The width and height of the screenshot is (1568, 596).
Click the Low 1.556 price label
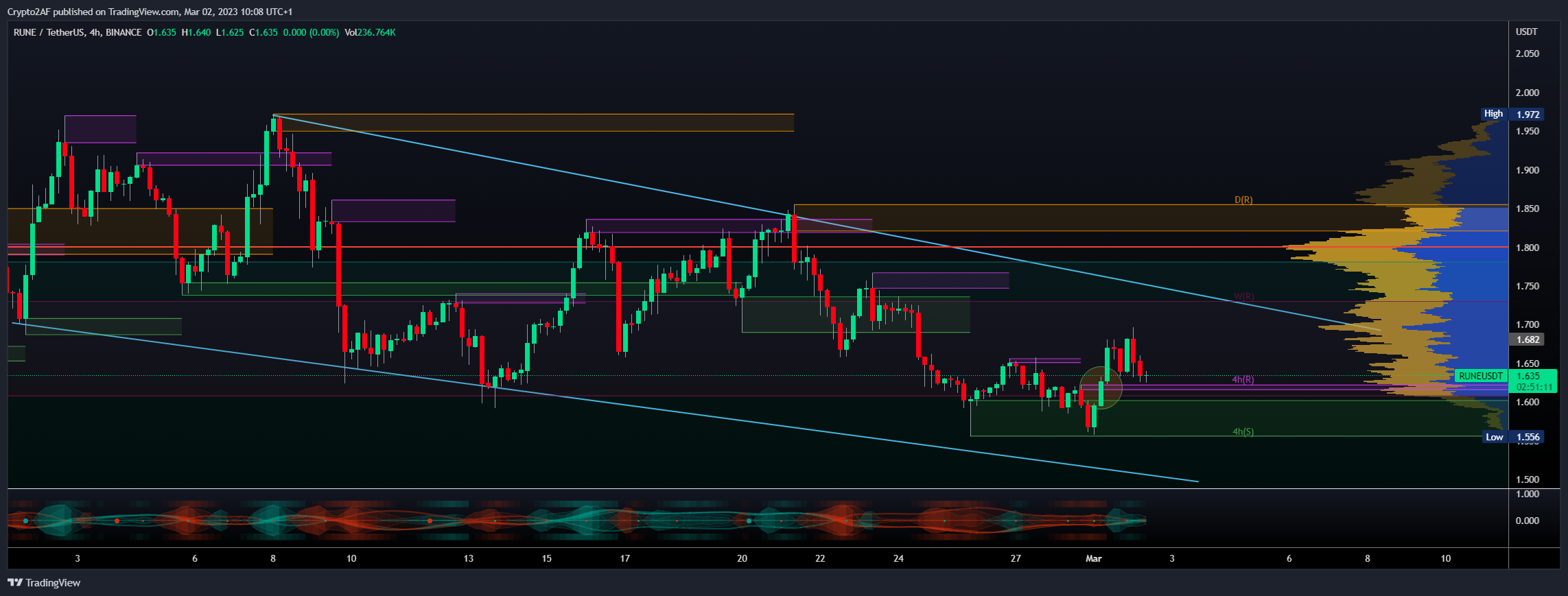tap(1512, 437)
